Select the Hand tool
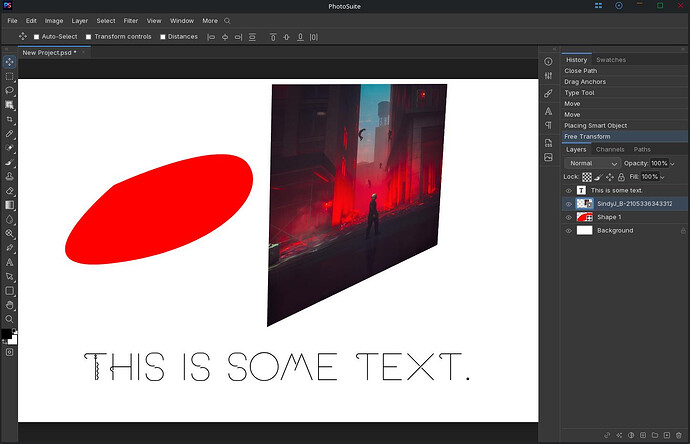Viewport: 690px width, 444px height. point(9,305)
